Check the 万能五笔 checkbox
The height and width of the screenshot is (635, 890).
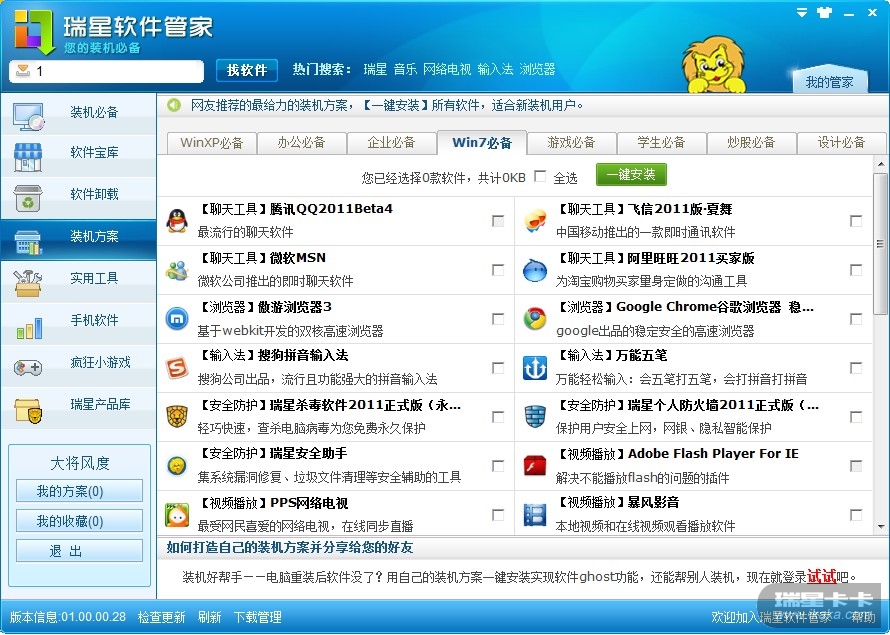856,368
